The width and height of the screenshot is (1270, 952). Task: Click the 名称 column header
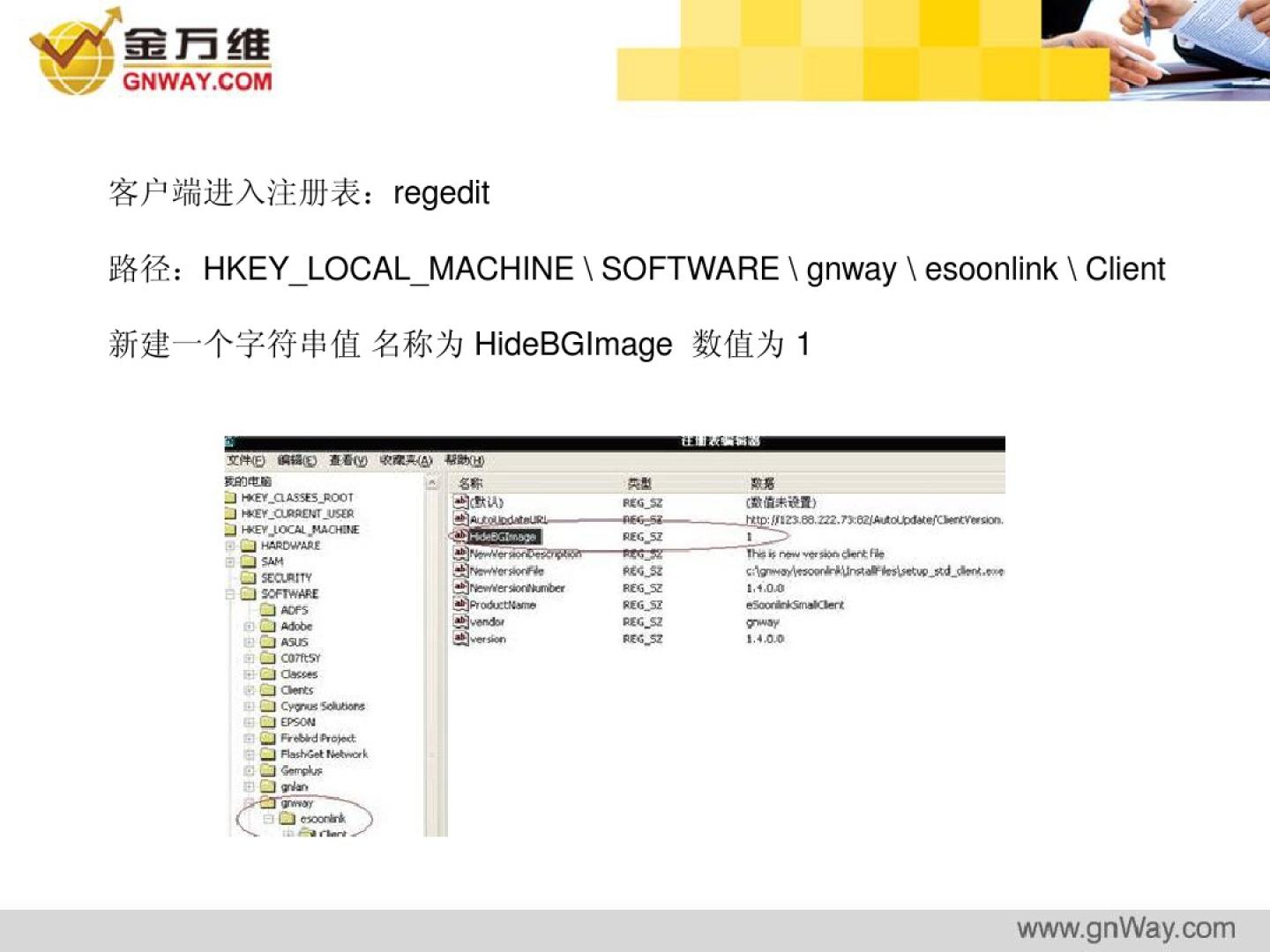(x=471, y=483)
